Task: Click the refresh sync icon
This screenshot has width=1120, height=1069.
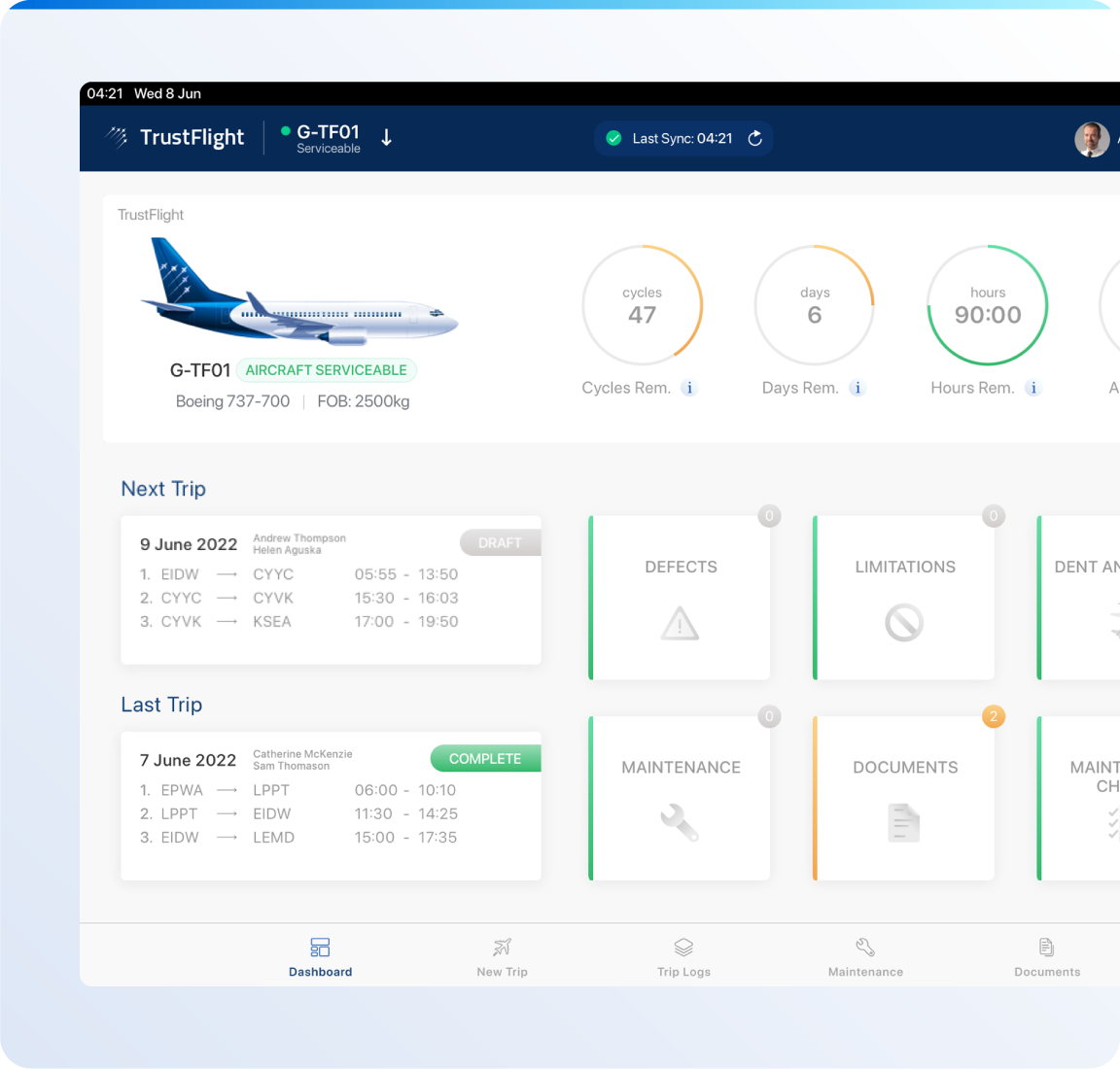Action: pos(754,138)
